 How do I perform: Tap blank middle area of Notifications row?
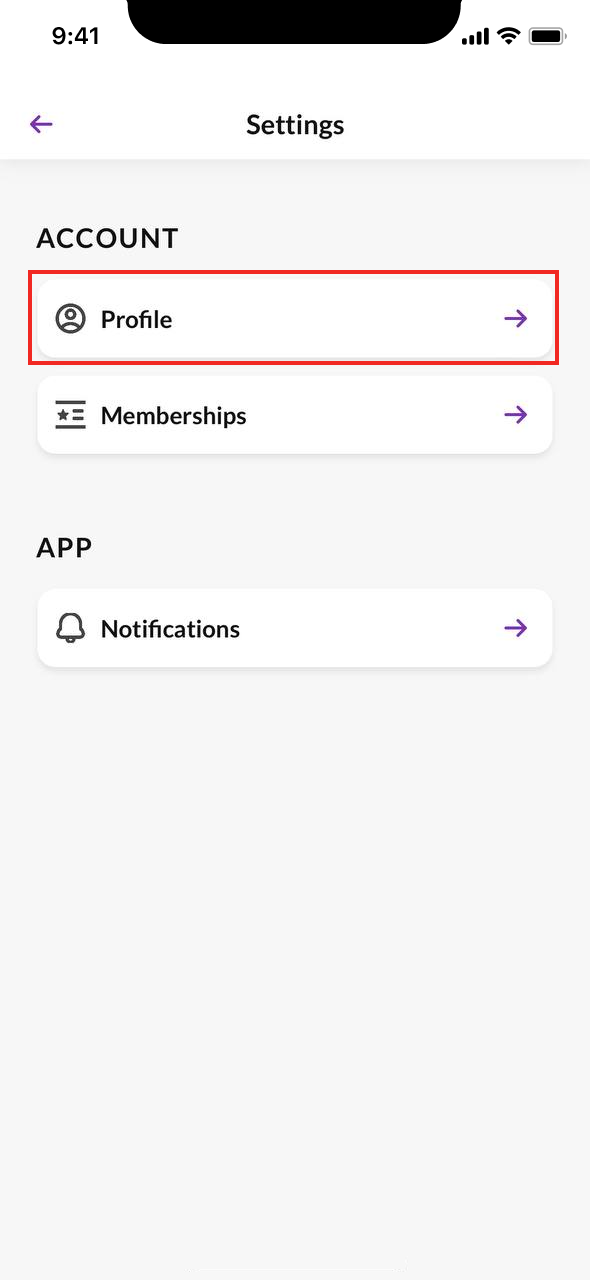370,628
